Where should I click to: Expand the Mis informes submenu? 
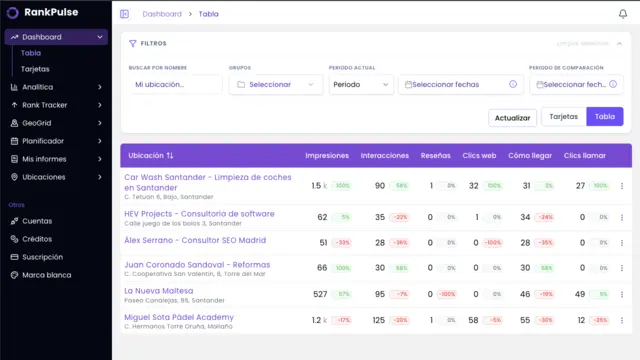click(x=100, y=159)
